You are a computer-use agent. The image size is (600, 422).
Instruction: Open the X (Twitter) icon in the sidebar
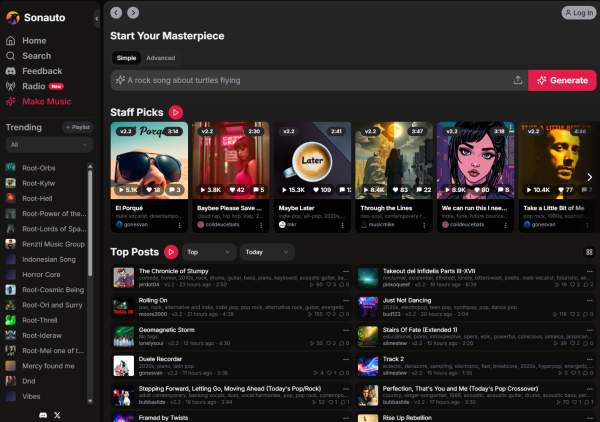tap(57, 414)
